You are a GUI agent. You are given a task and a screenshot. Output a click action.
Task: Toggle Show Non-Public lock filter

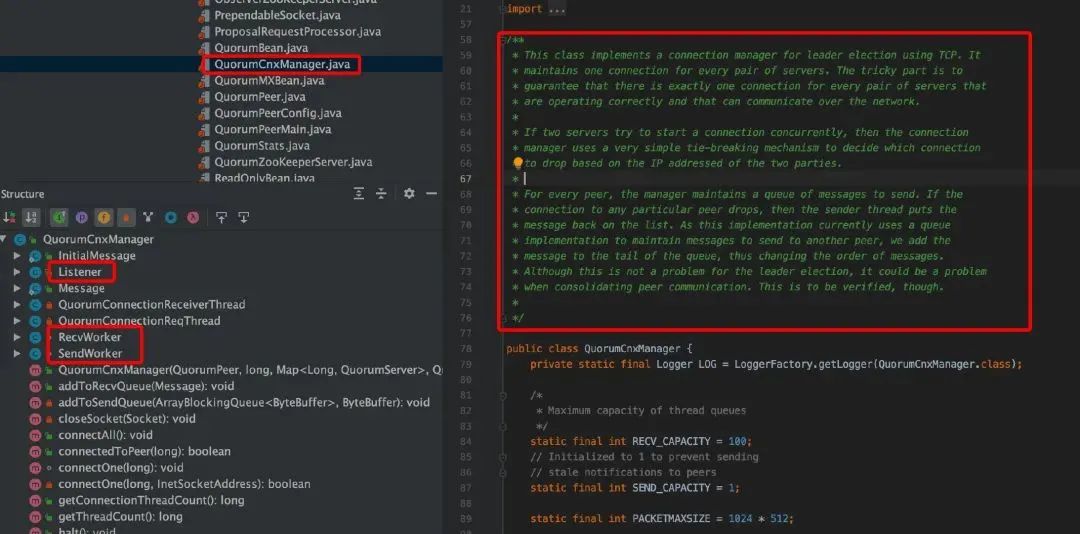[x=125, y=217]
